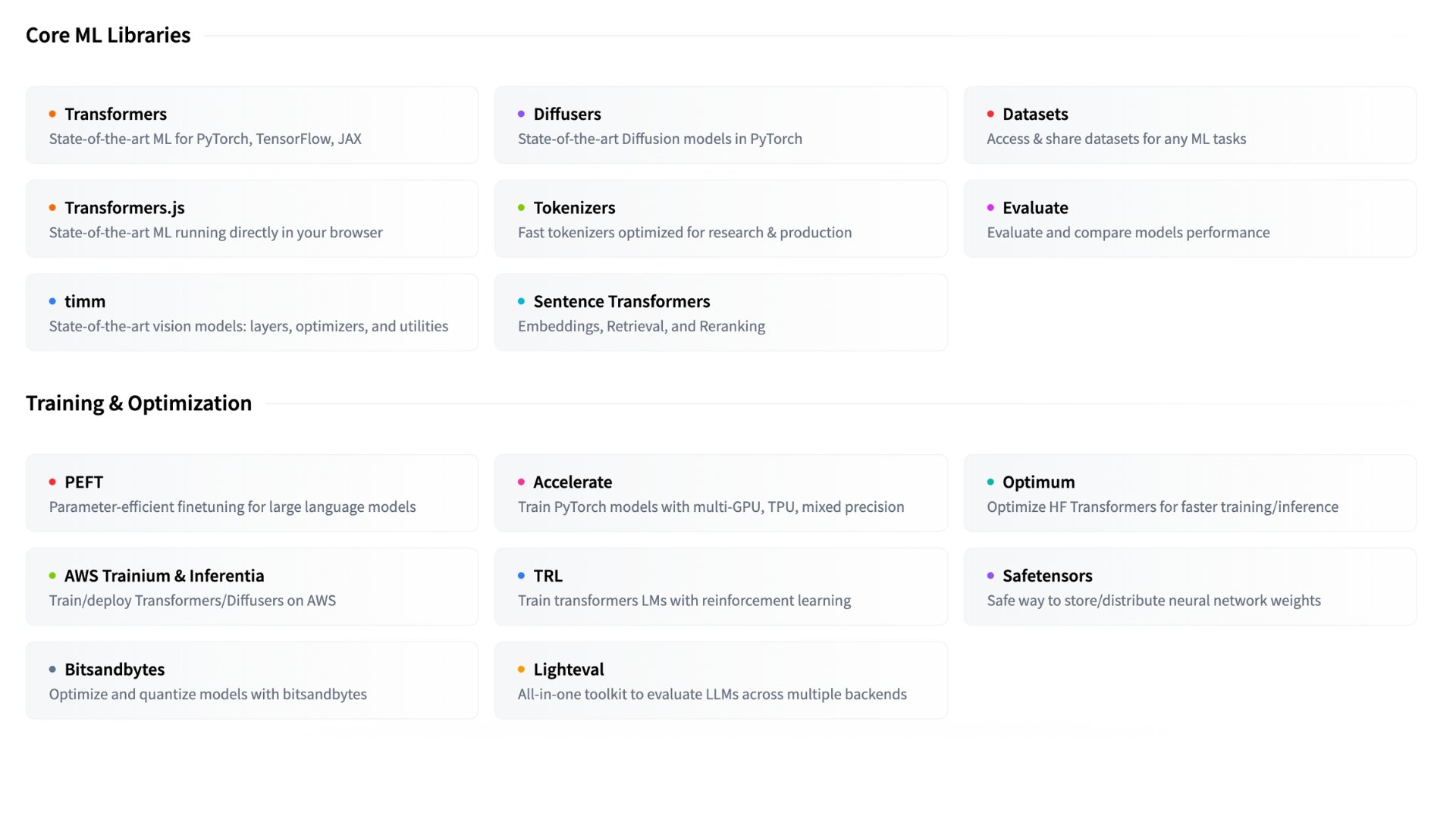Click 'State-of-the-art vision models' description under timm
The image size is (1456, 819).
pos(249,326)
